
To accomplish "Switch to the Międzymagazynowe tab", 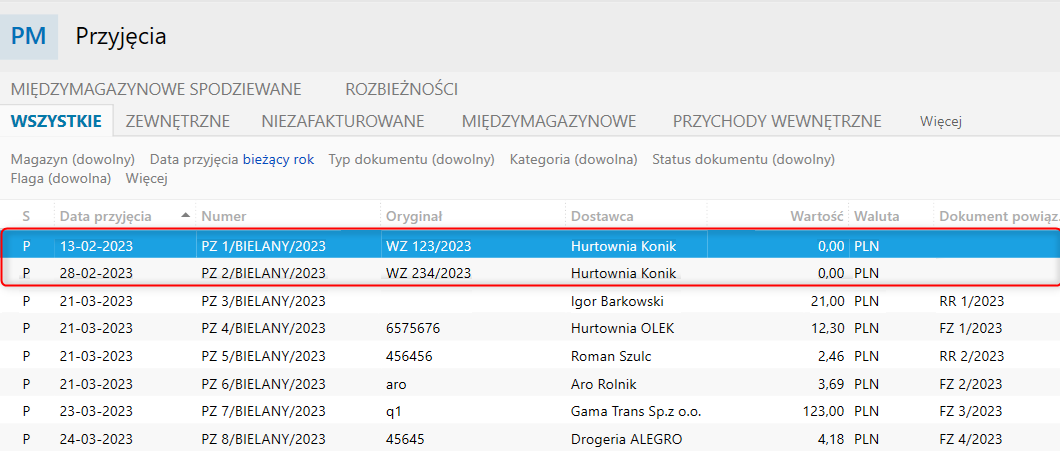I will pyautogui.click(x=549, y=122).
